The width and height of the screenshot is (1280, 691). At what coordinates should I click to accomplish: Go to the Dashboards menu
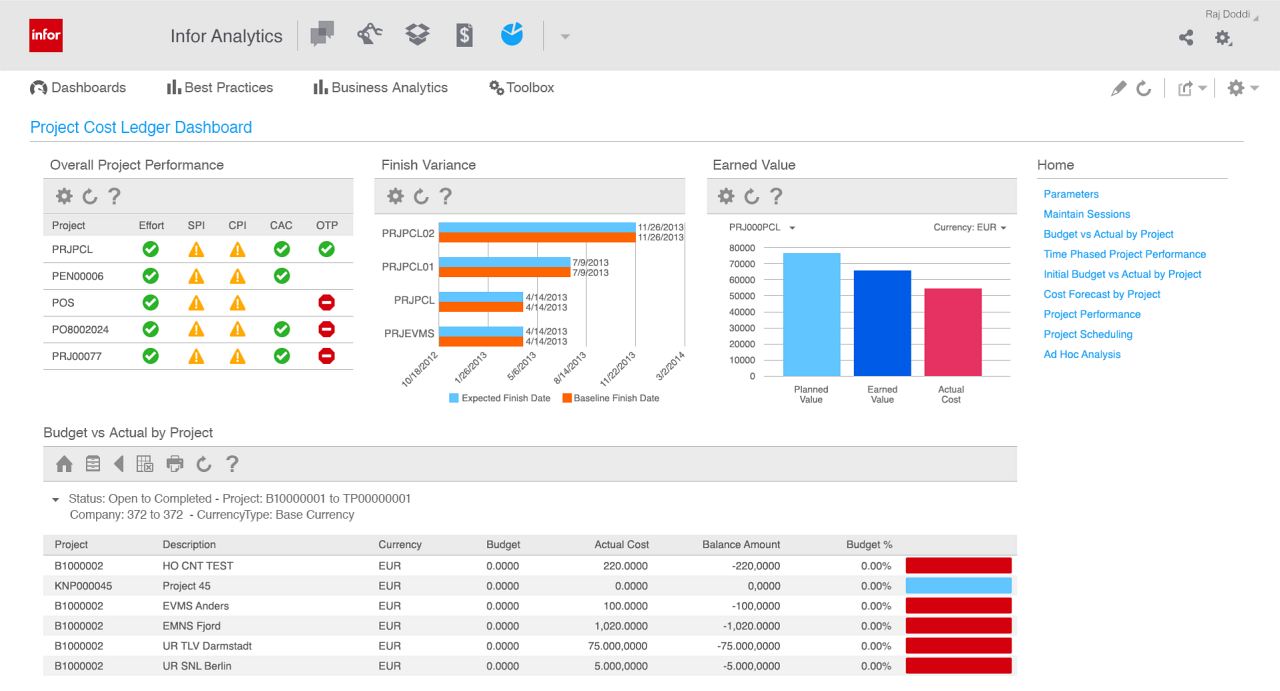click(x=78, y=88)
